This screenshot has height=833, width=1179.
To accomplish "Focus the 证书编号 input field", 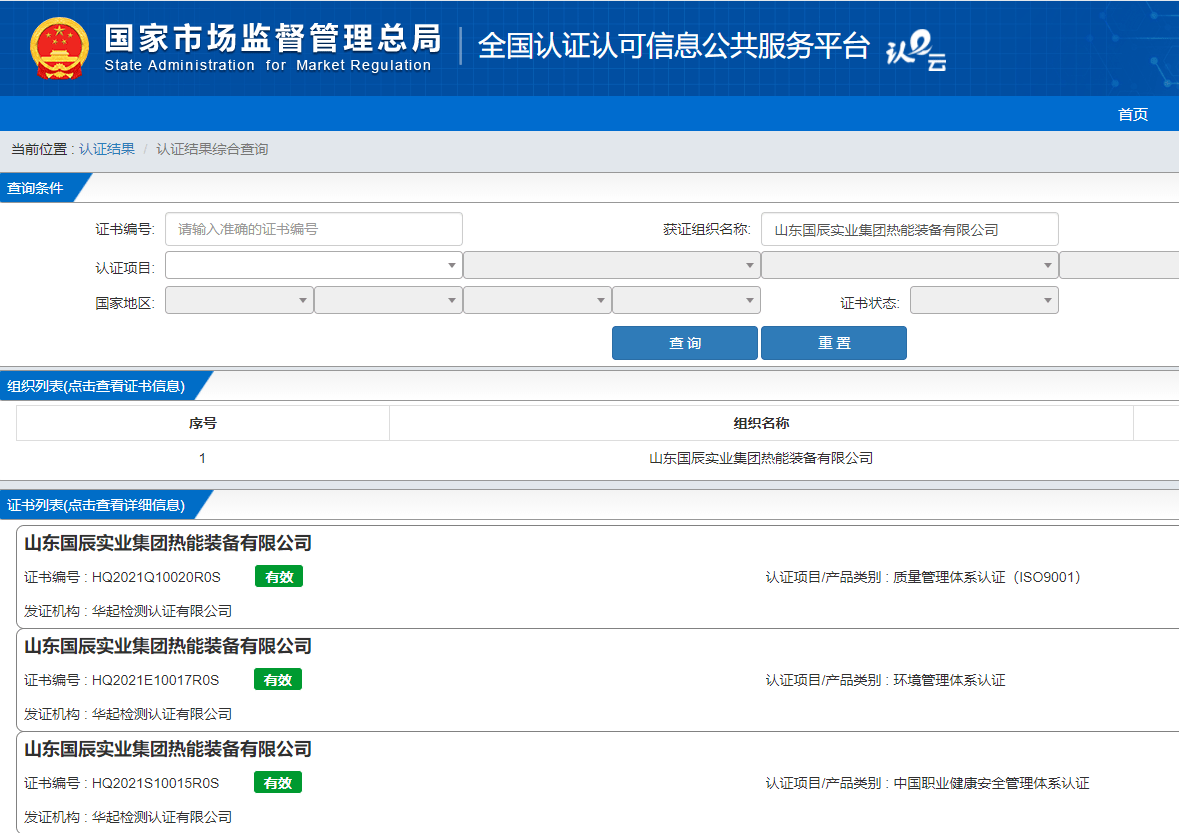I will coord(314,229).
